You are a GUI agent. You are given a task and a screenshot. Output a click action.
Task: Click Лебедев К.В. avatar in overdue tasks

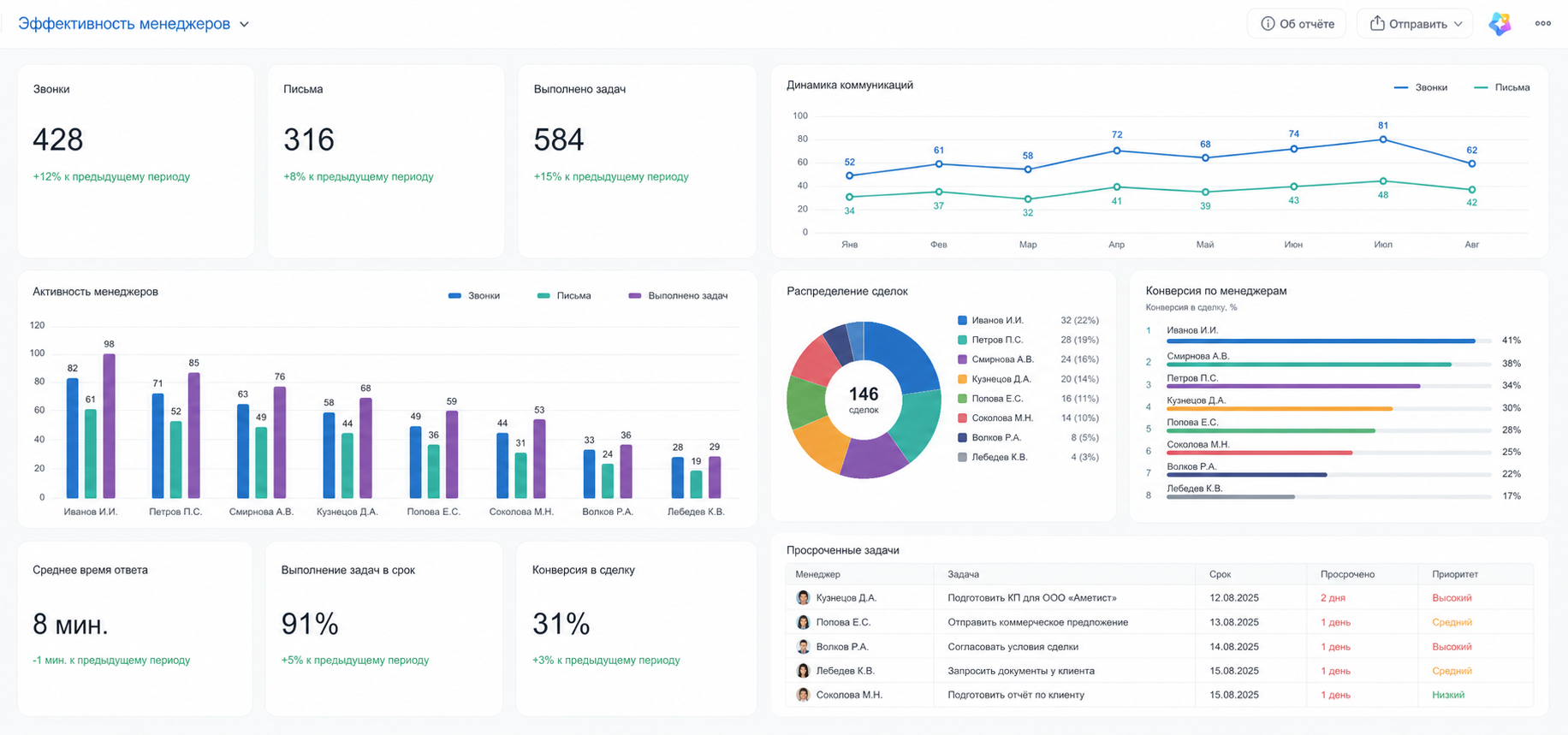pos(803,671)
